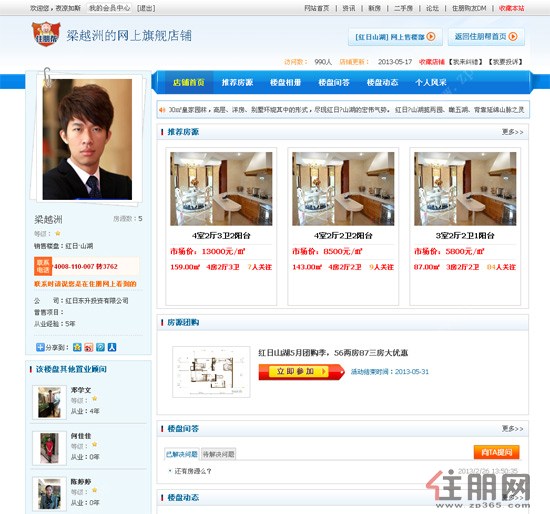Viewport: 550px width, 514px height.
Task: Open 店铺首页 navigation tab
Action: click(x=189, y=82)
